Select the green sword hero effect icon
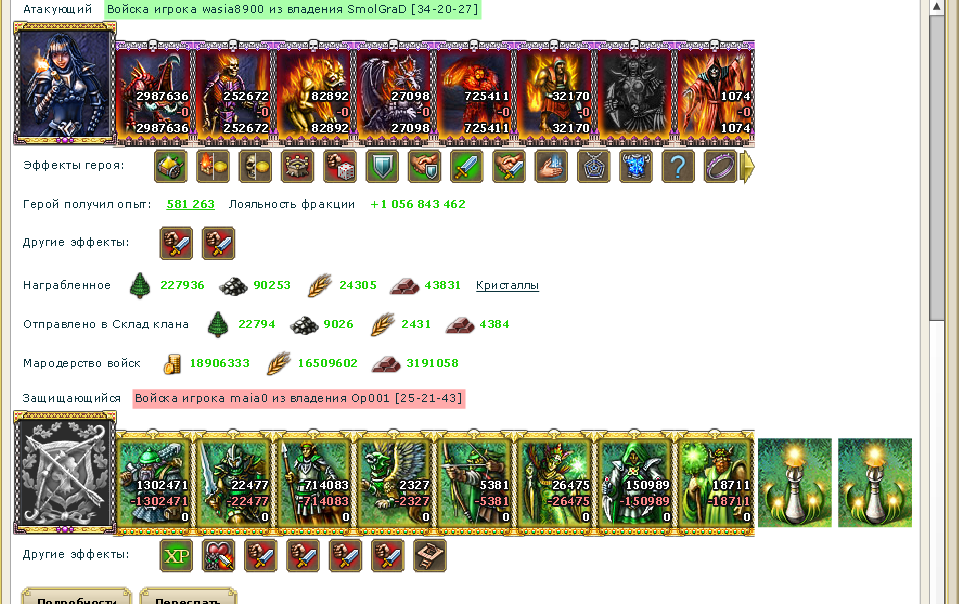The height and width of the screenshot is (604, 959). click(x=467, y=166)
